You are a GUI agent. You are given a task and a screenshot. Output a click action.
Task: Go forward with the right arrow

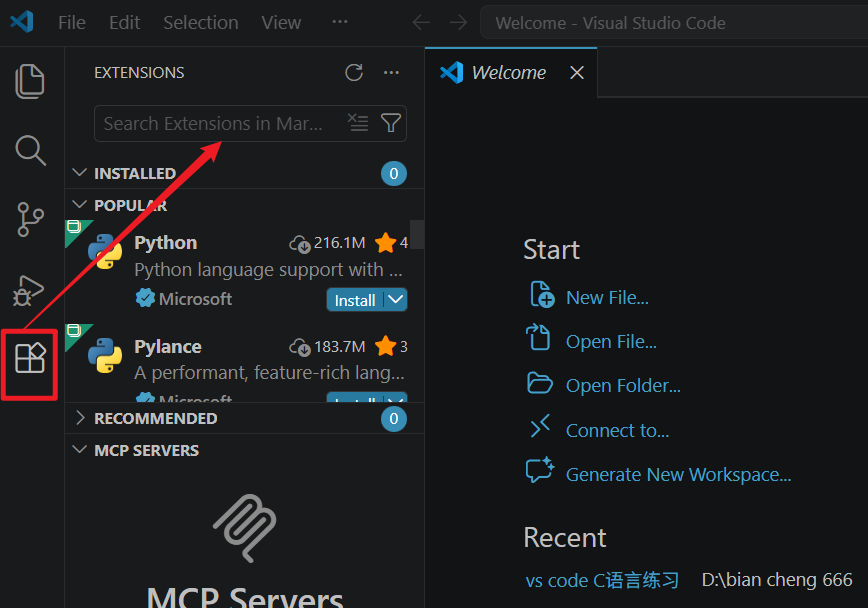point(458,23)
